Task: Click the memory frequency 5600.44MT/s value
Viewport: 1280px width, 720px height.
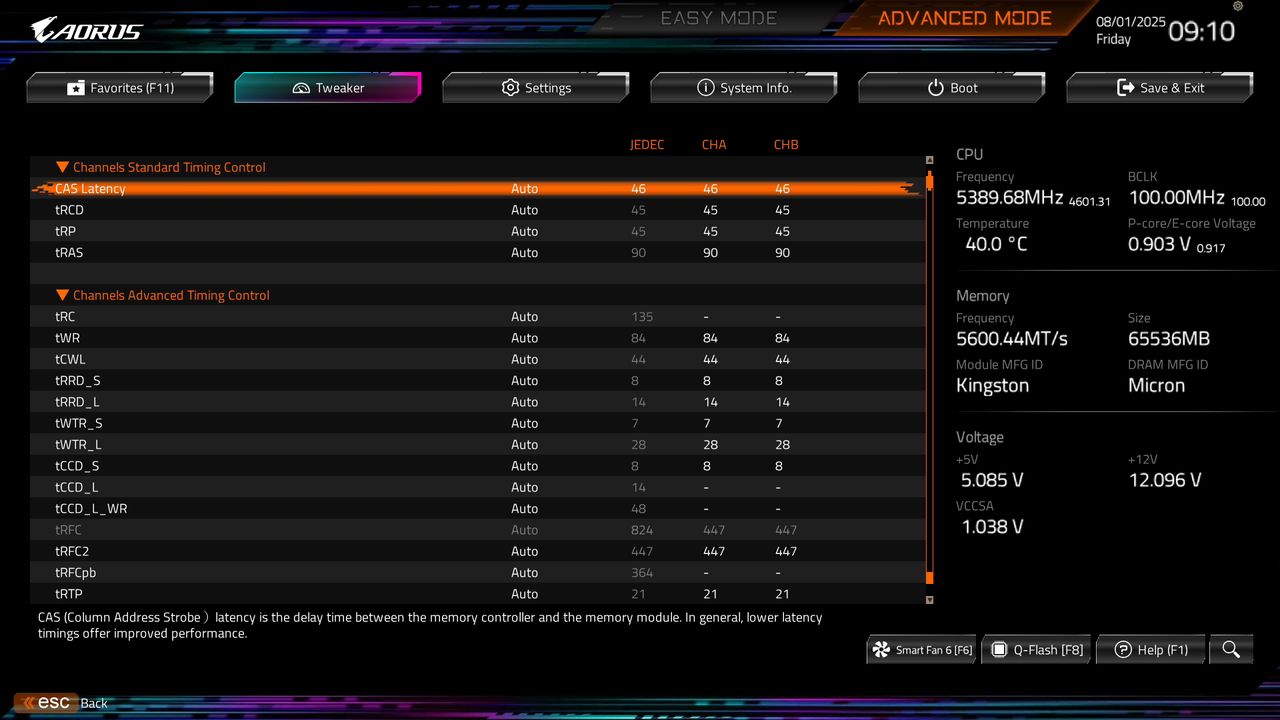Action: pos(1012,339)
